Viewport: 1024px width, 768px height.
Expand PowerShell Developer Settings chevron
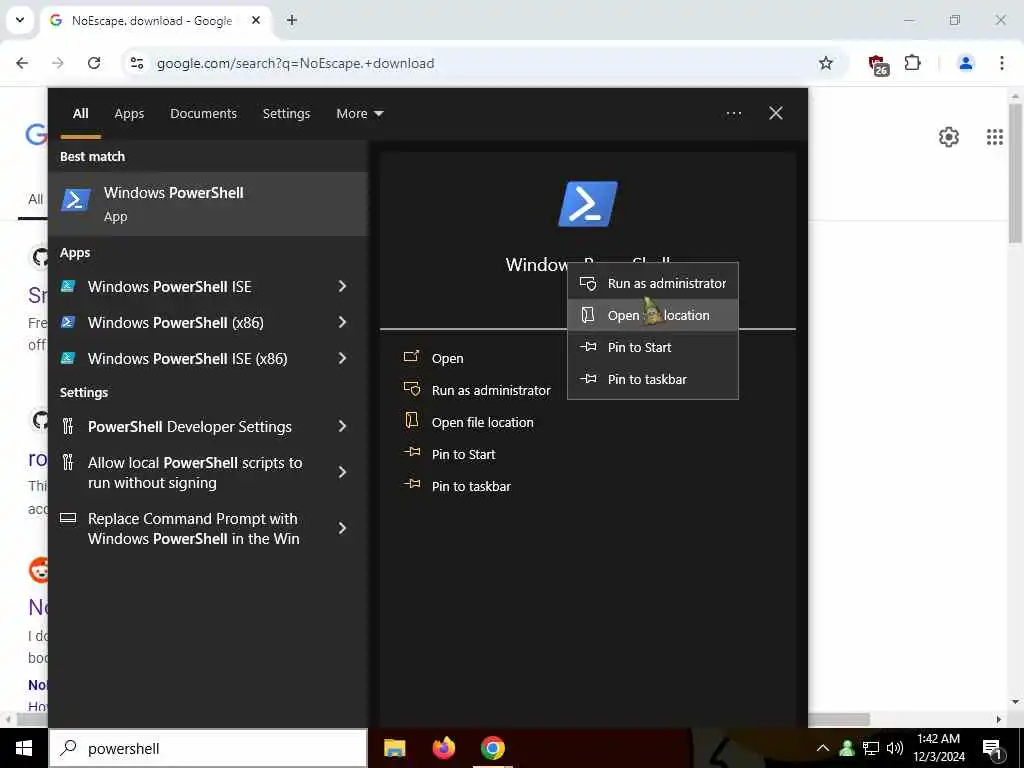342,426
